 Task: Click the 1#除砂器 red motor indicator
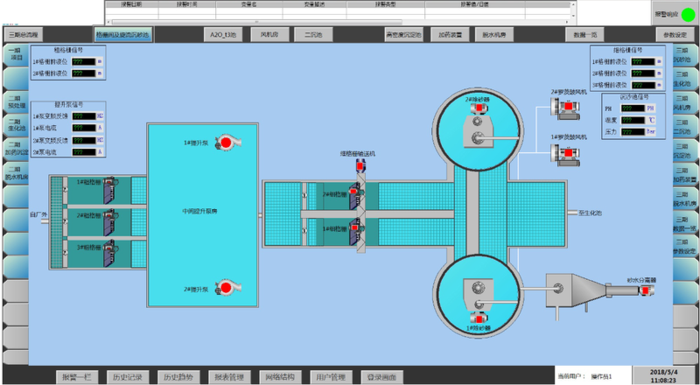pyautogui.click(x=479, y=319)
